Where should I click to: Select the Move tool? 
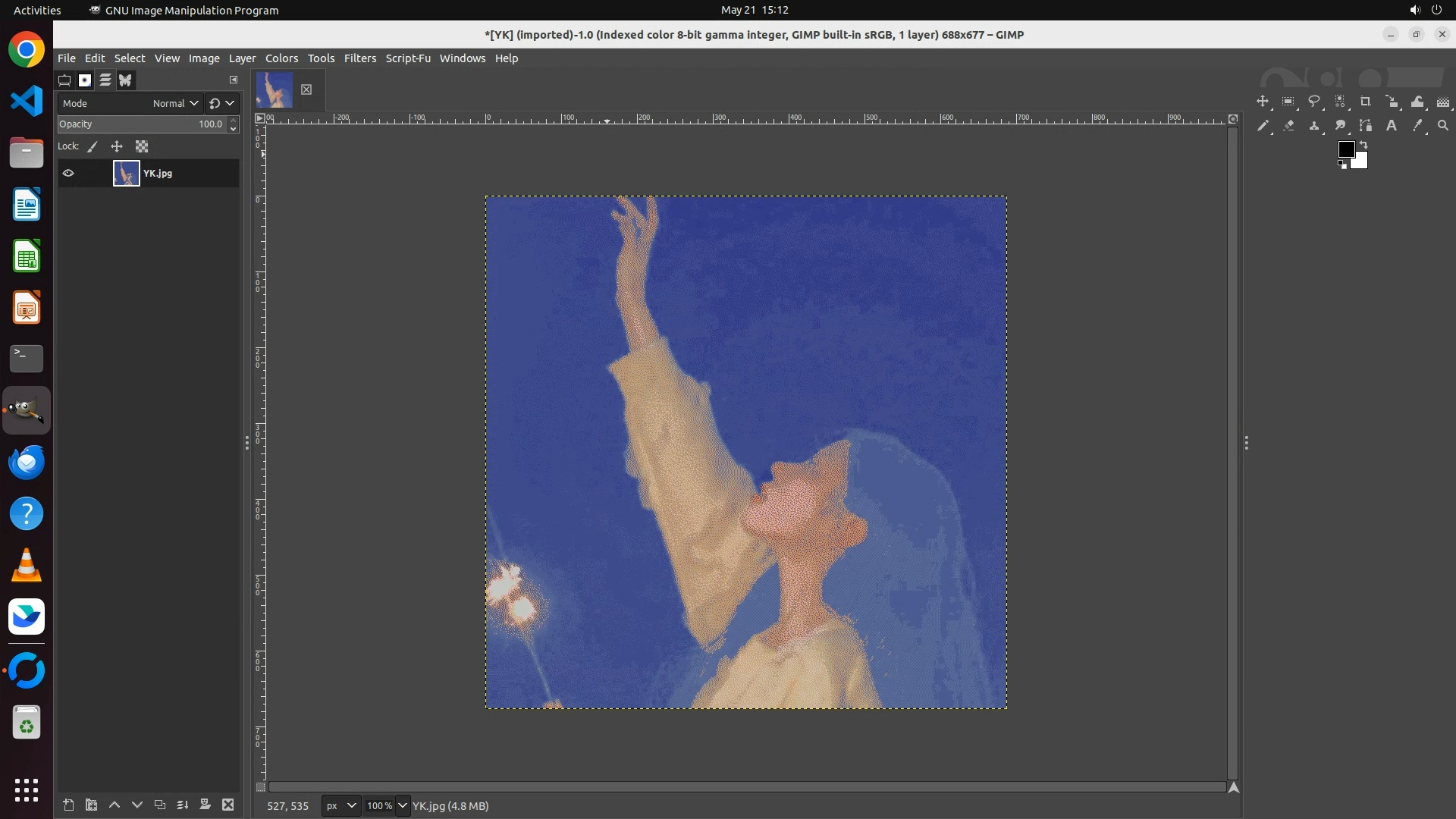(x=1263, y=102)
